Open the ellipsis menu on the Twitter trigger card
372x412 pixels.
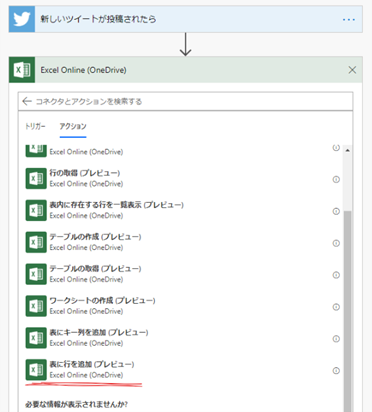[x=349, y=20]
